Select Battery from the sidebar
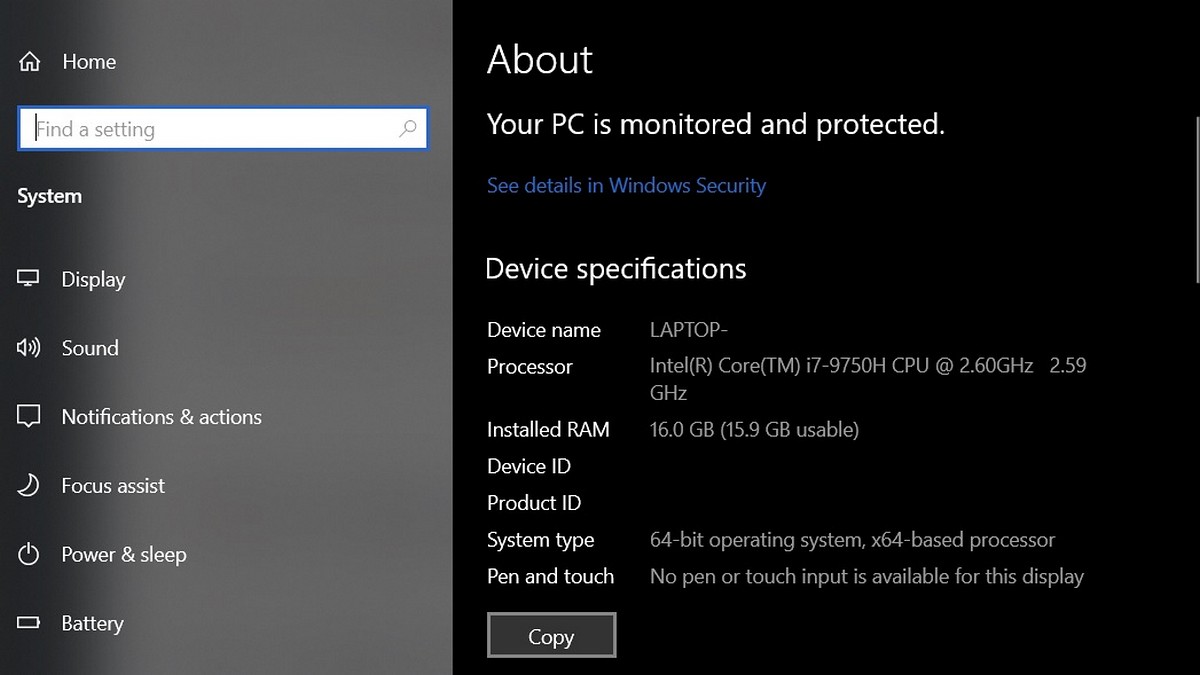This screenshot has height=675, width=1200. point(92,623)
